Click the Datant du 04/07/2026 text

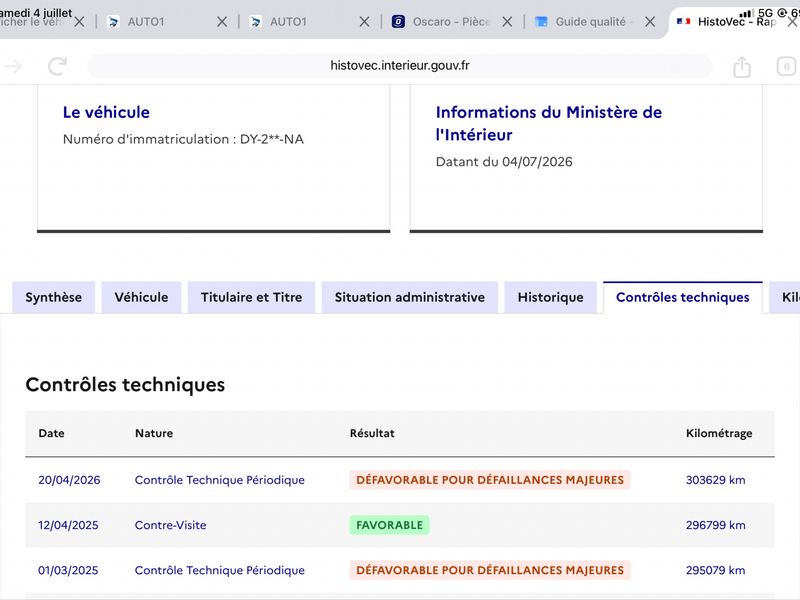[504, 162]
